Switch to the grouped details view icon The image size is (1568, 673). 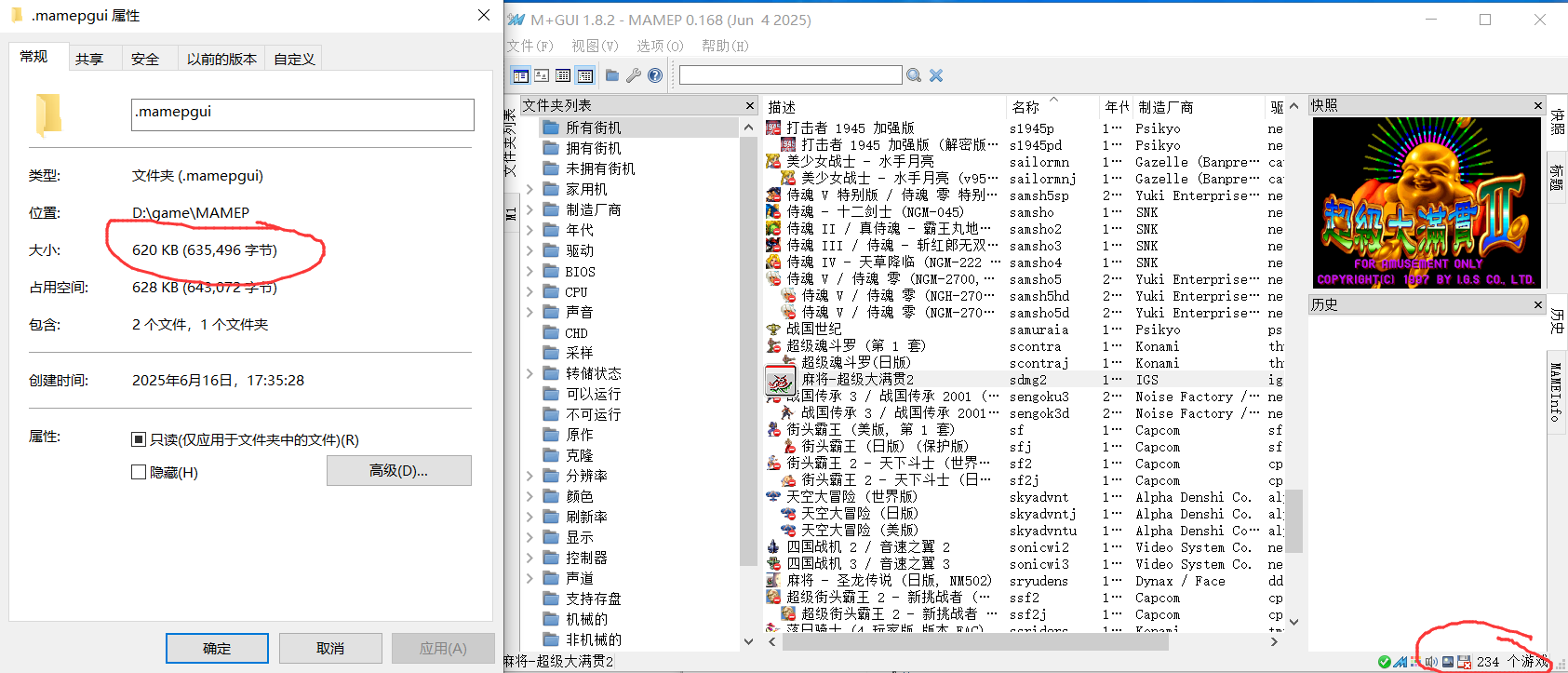[x=585, y=75]
